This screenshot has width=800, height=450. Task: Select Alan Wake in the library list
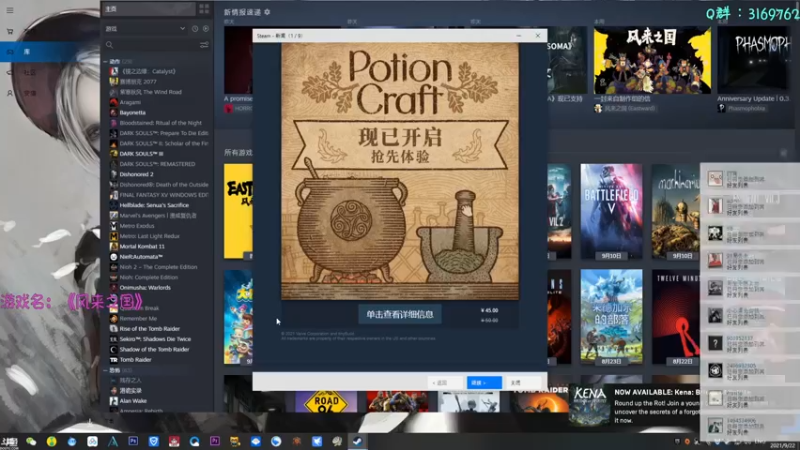(x=133, y=401)
